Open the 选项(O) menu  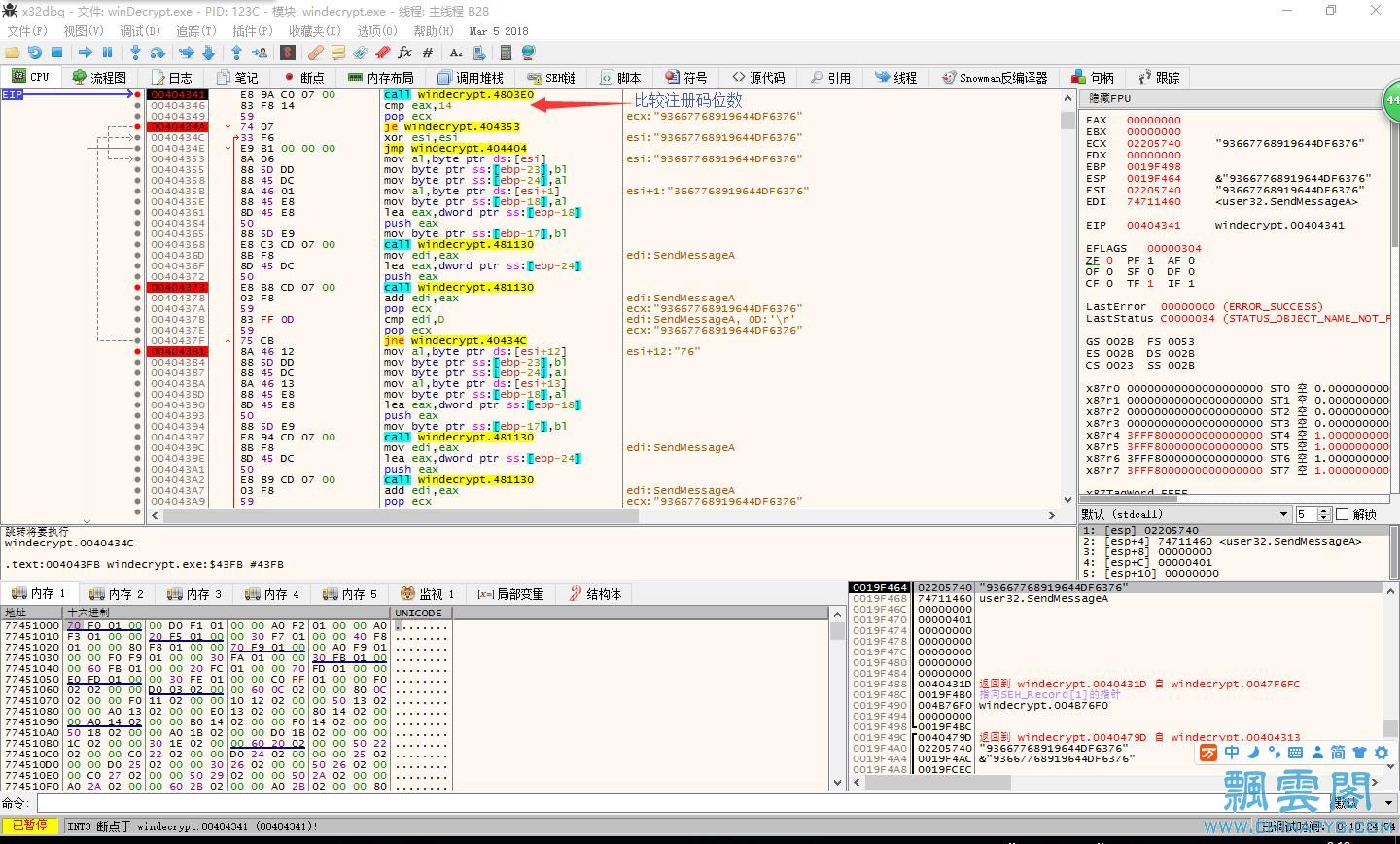tap(377, 31)
